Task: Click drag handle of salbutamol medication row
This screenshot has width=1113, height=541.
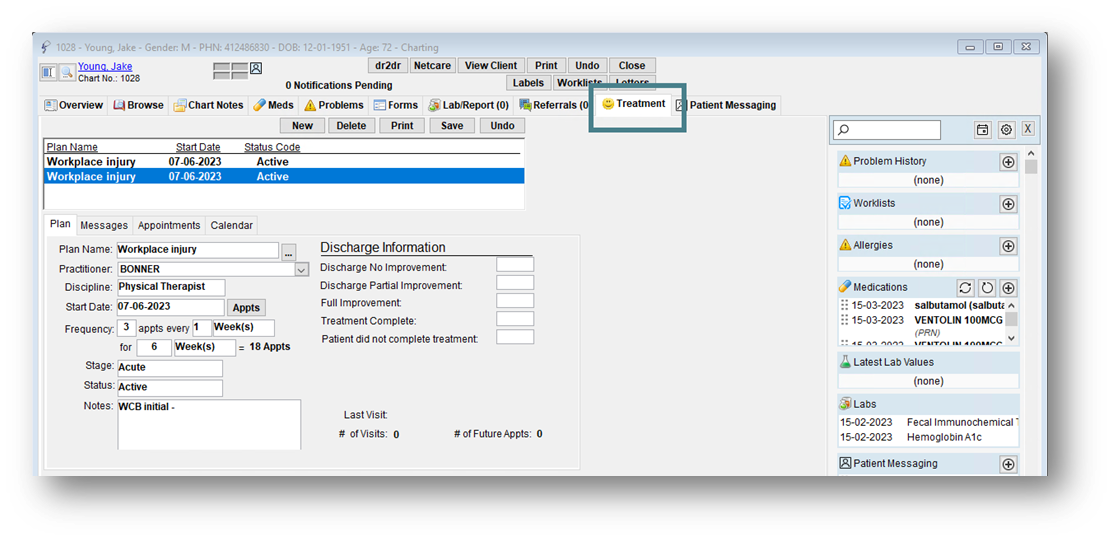Action: click(x=844, y=305)
